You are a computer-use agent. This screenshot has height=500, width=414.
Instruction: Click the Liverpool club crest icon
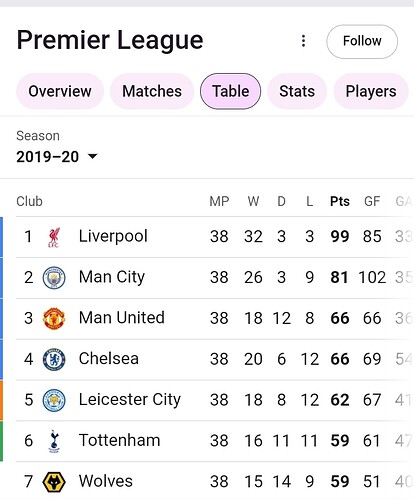[54, 237]
